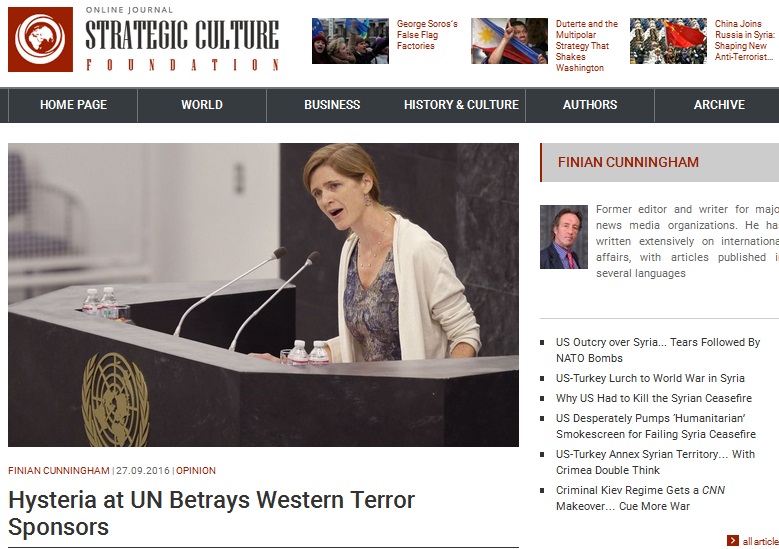779x549 pixels.
Task: Read Why US Had to Kill the Syrian Ceasefire
Action: pyautogui.click(x=654, y=398)
